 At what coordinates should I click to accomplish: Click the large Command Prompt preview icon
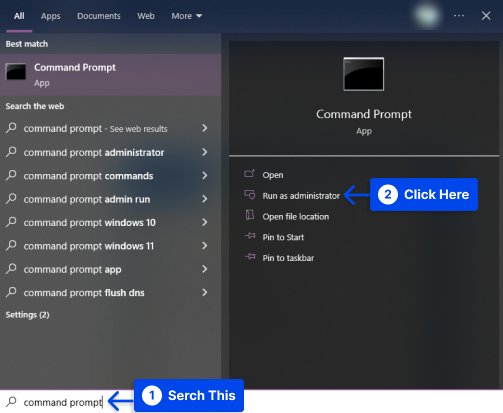tap(364, 74)
